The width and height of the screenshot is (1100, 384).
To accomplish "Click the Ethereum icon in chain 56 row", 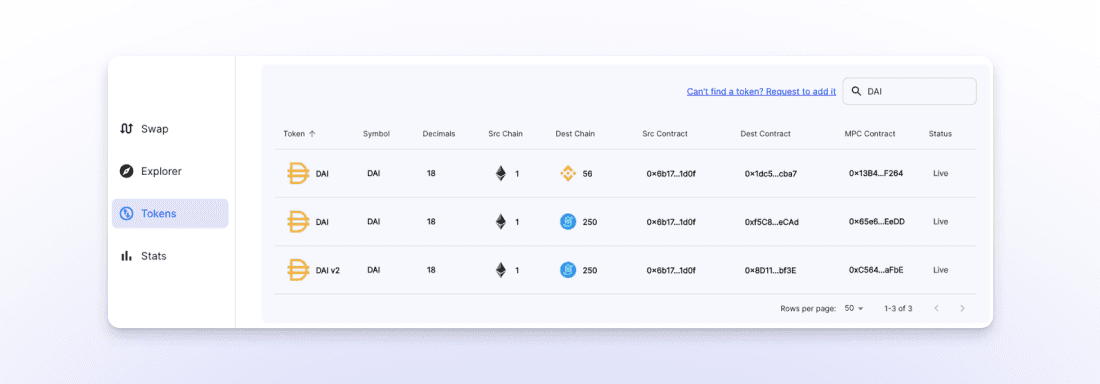I will pyautogui.click(x=500, y=173).
